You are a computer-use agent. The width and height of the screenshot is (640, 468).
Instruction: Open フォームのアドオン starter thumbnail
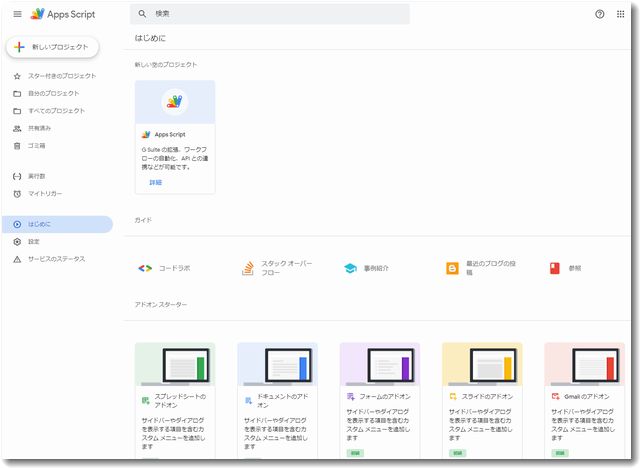[x=380, y=364]
